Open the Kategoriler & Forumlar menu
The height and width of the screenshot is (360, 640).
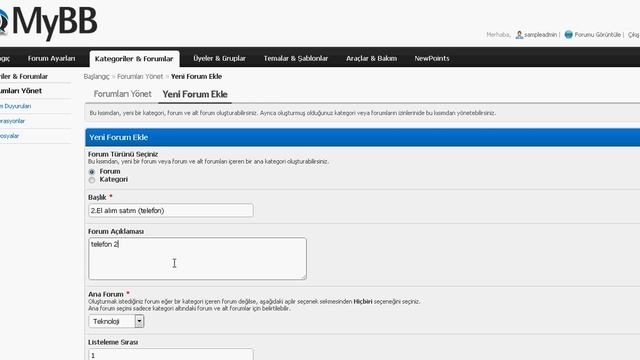coord(134,59)
